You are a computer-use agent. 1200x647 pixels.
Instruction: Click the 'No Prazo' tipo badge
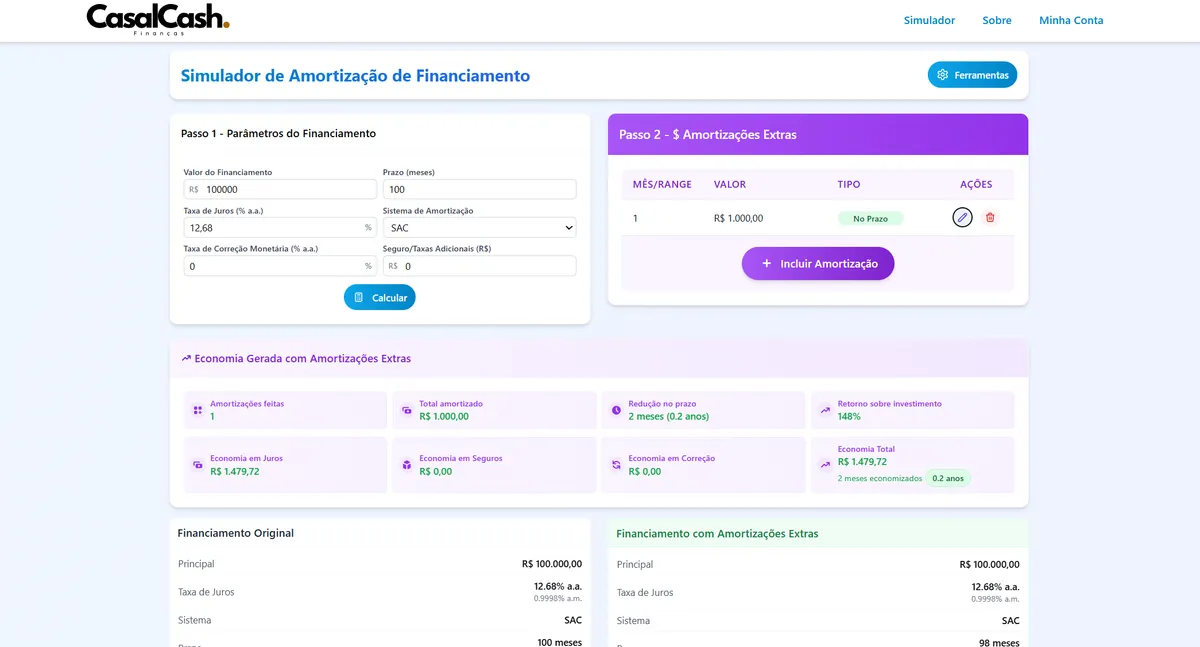pyautogui.click(x=870, y=217)
